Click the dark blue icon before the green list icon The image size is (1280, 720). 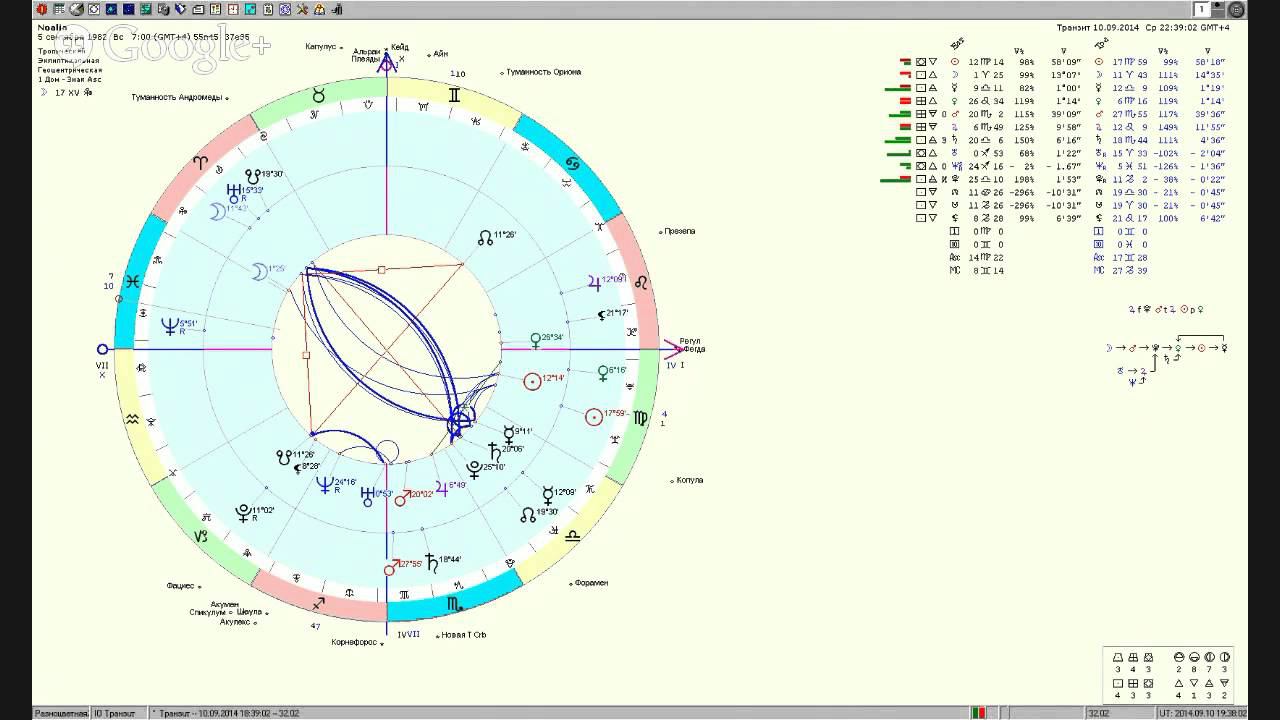click(x=128, y=9)
